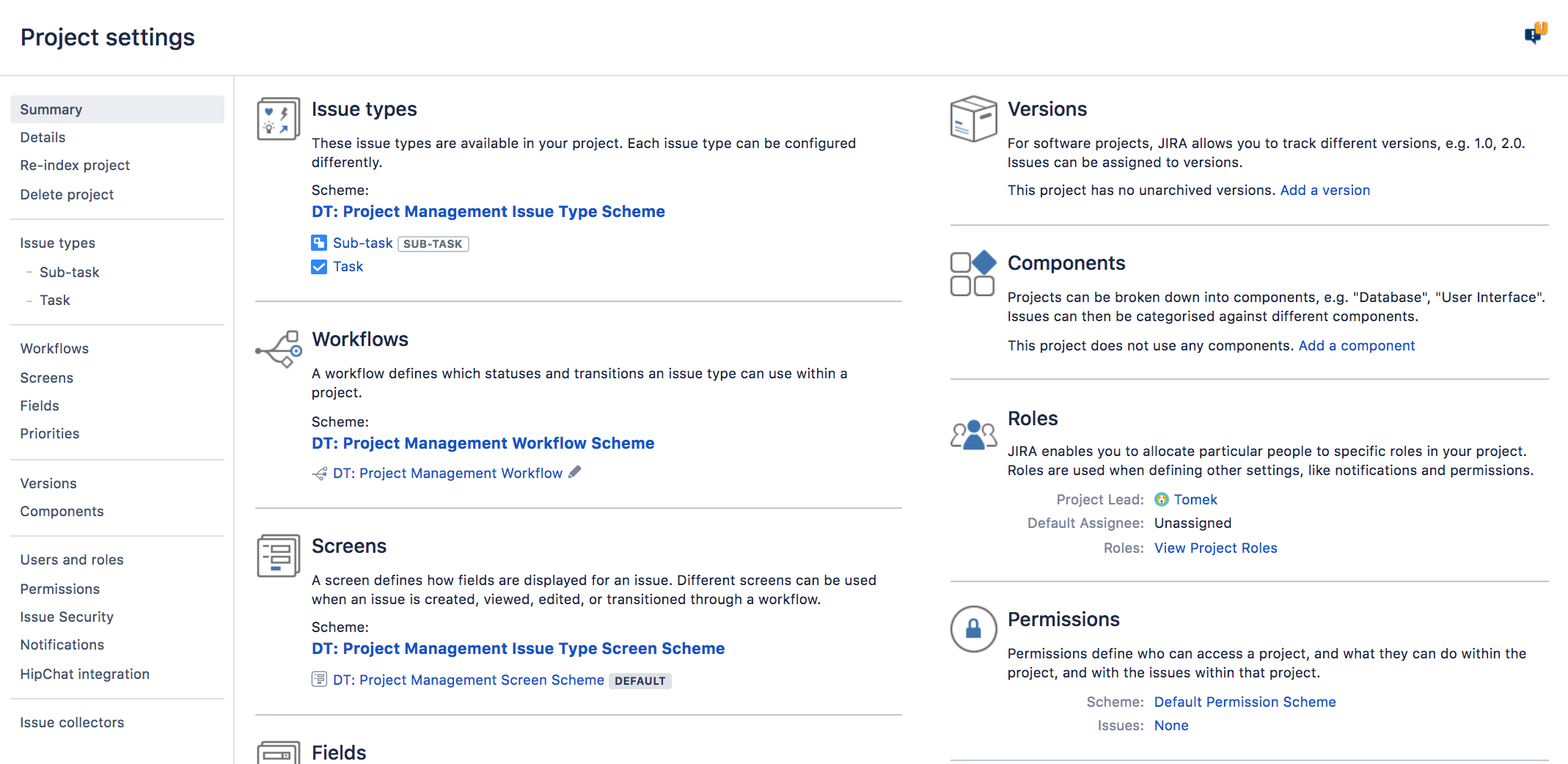Open the Task issue type link

(x=348, y=266)
